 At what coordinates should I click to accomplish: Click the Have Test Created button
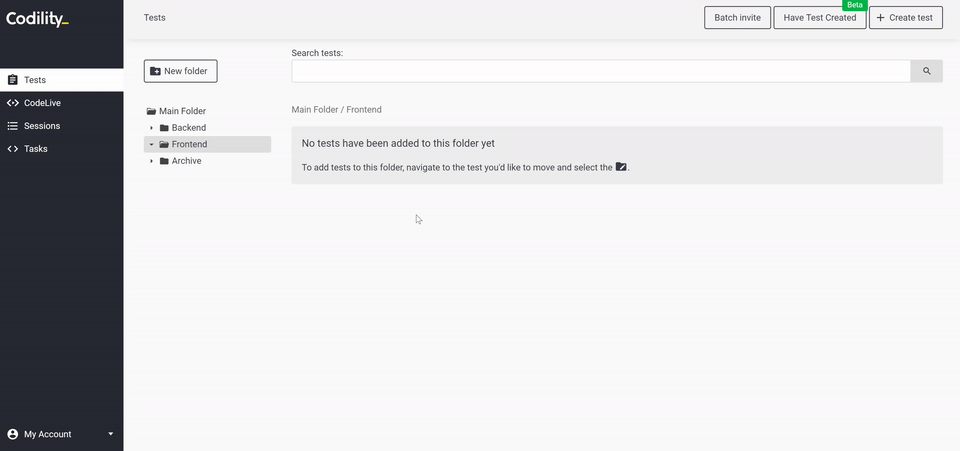pyautogui.click(x=820, y=18)
